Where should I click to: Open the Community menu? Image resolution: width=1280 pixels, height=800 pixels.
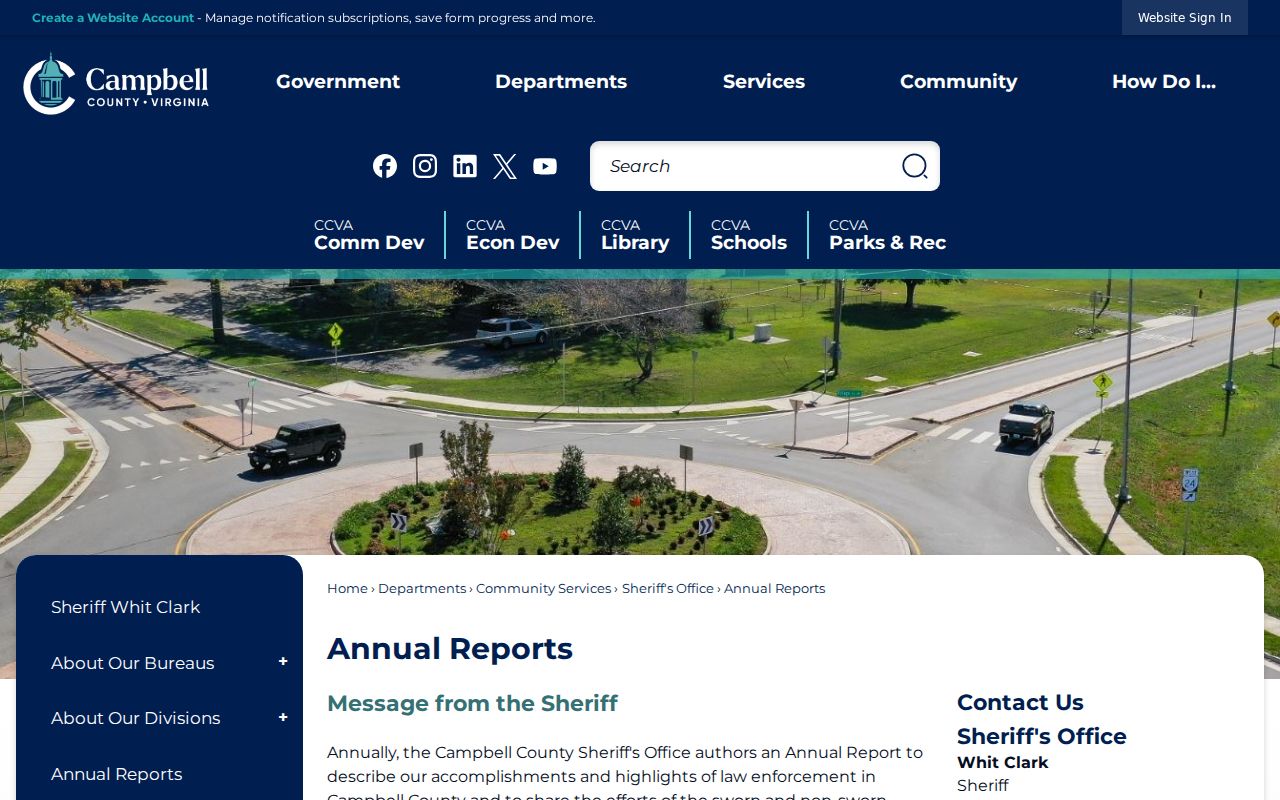[958, 82]
